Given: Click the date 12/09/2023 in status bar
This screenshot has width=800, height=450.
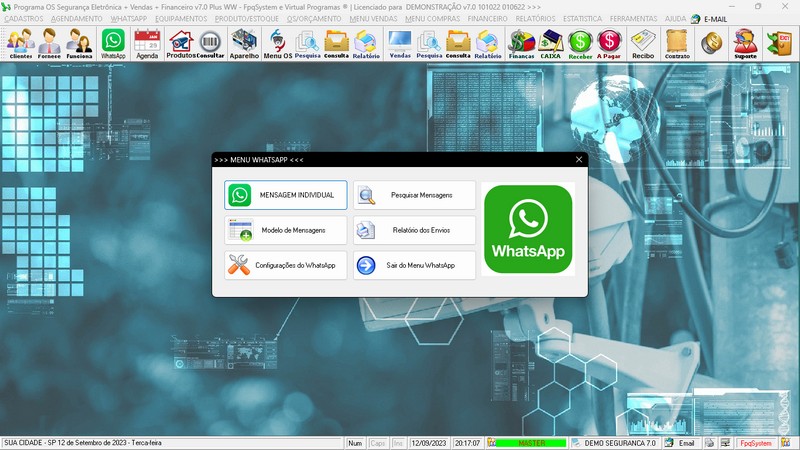Looking at the screenshot, I should point(429,443).
